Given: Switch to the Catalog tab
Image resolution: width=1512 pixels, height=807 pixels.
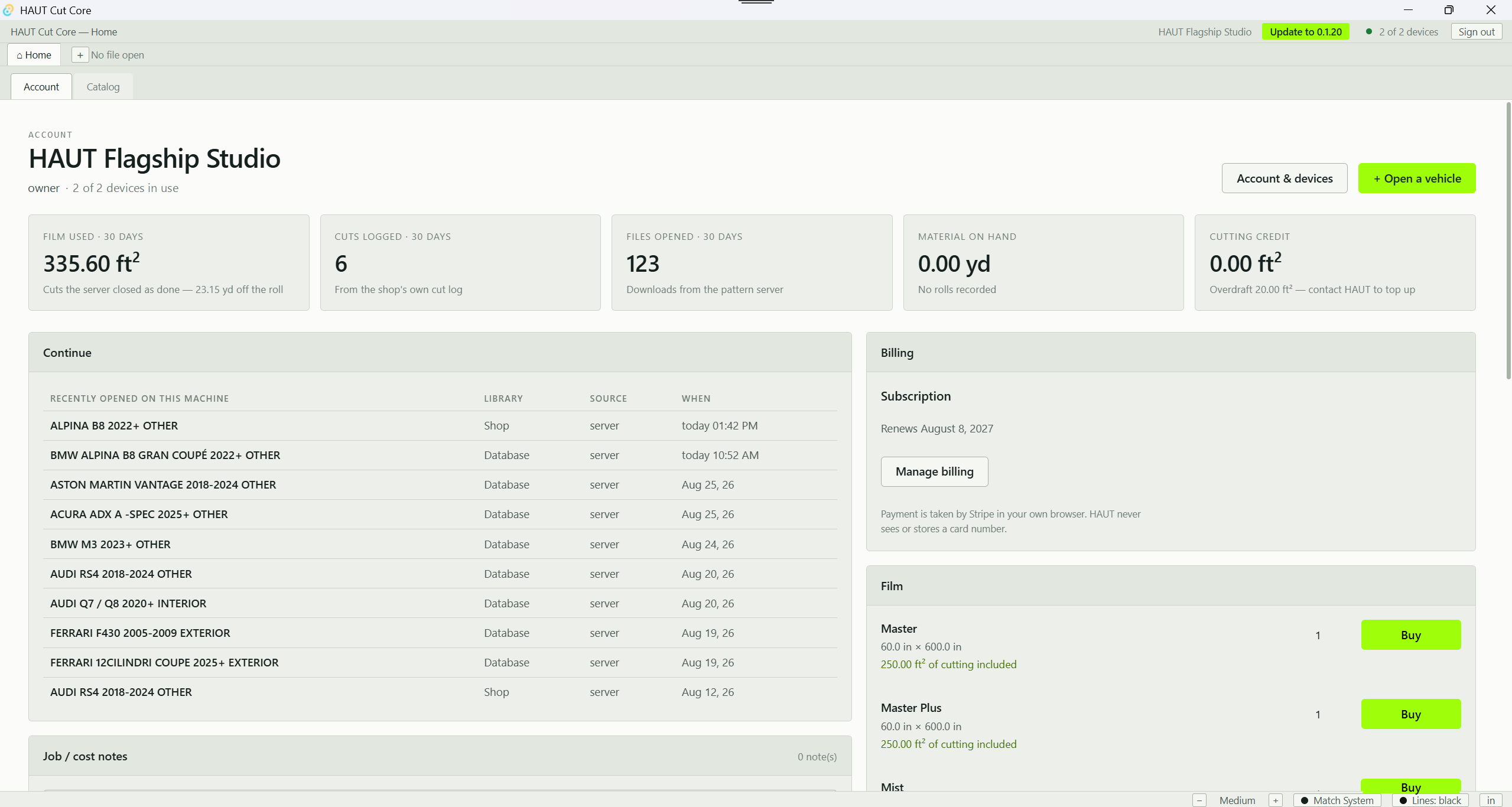Looking at the screenshot, I should click(x=103, y=87).
